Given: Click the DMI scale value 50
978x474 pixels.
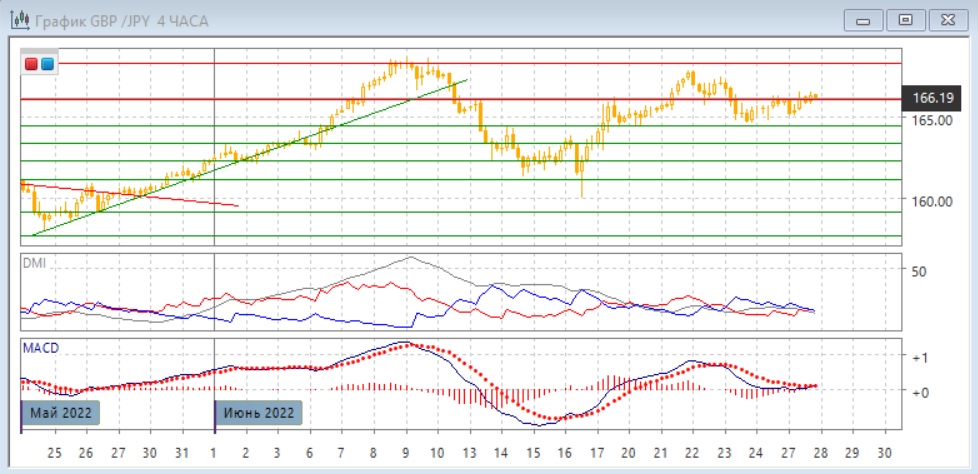Looking at the screenshot, I should pos(919,270).
